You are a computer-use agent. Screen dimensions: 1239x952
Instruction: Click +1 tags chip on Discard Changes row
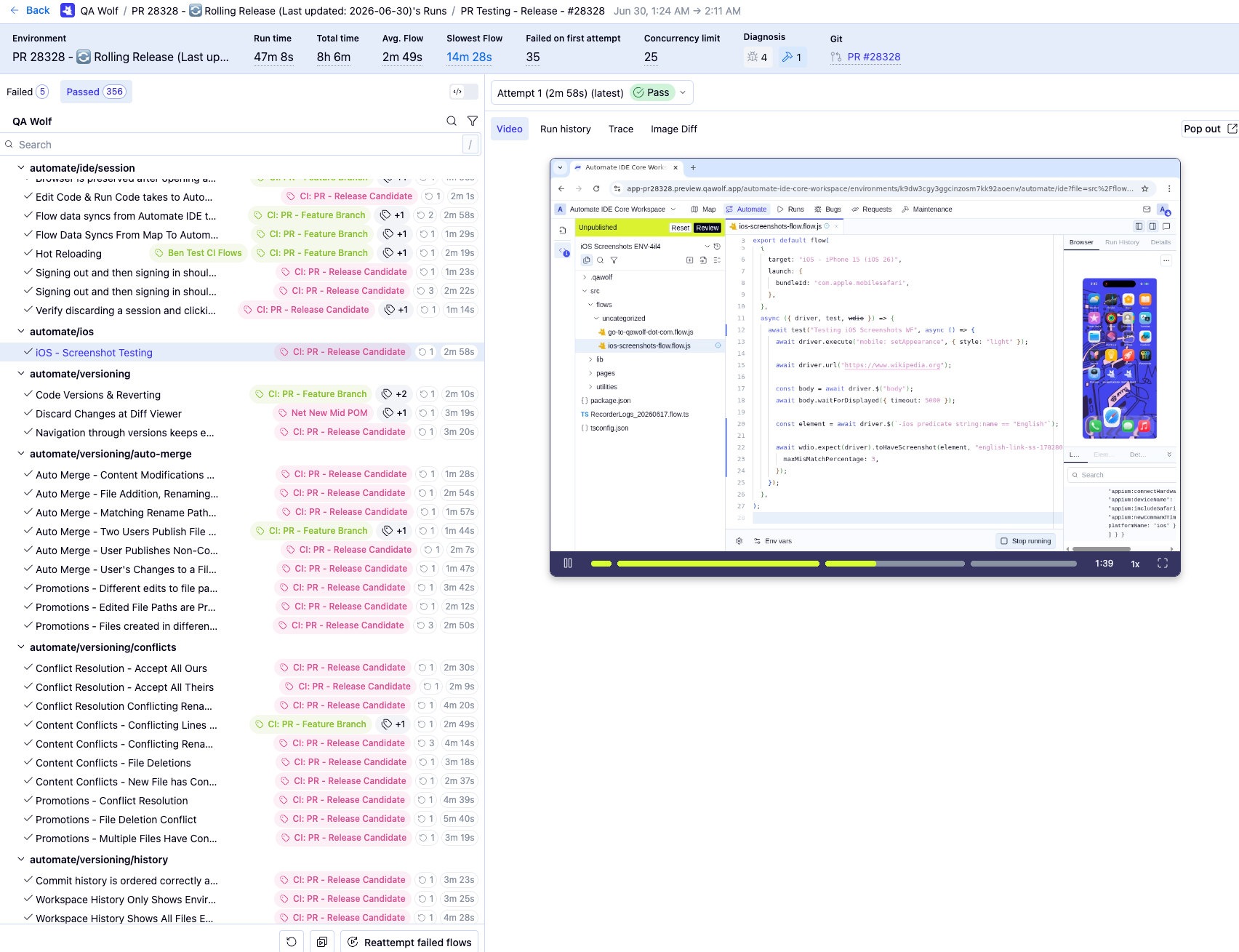[395, 413]
